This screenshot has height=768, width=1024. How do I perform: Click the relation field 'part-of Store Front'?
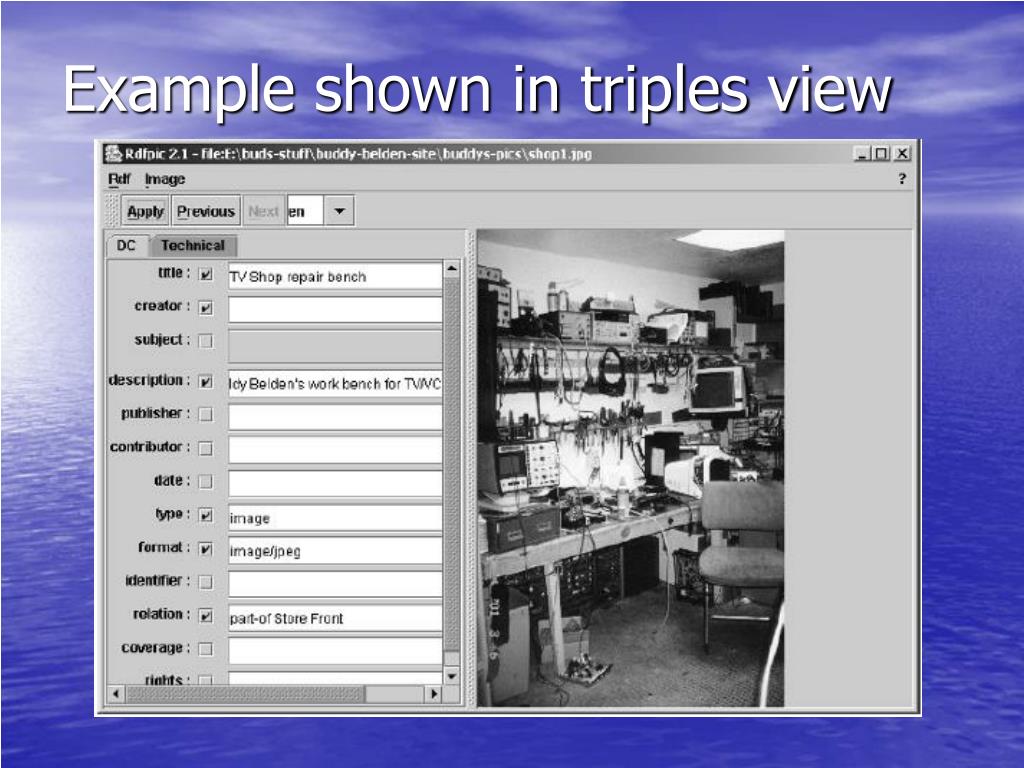[x=335, y=618]
